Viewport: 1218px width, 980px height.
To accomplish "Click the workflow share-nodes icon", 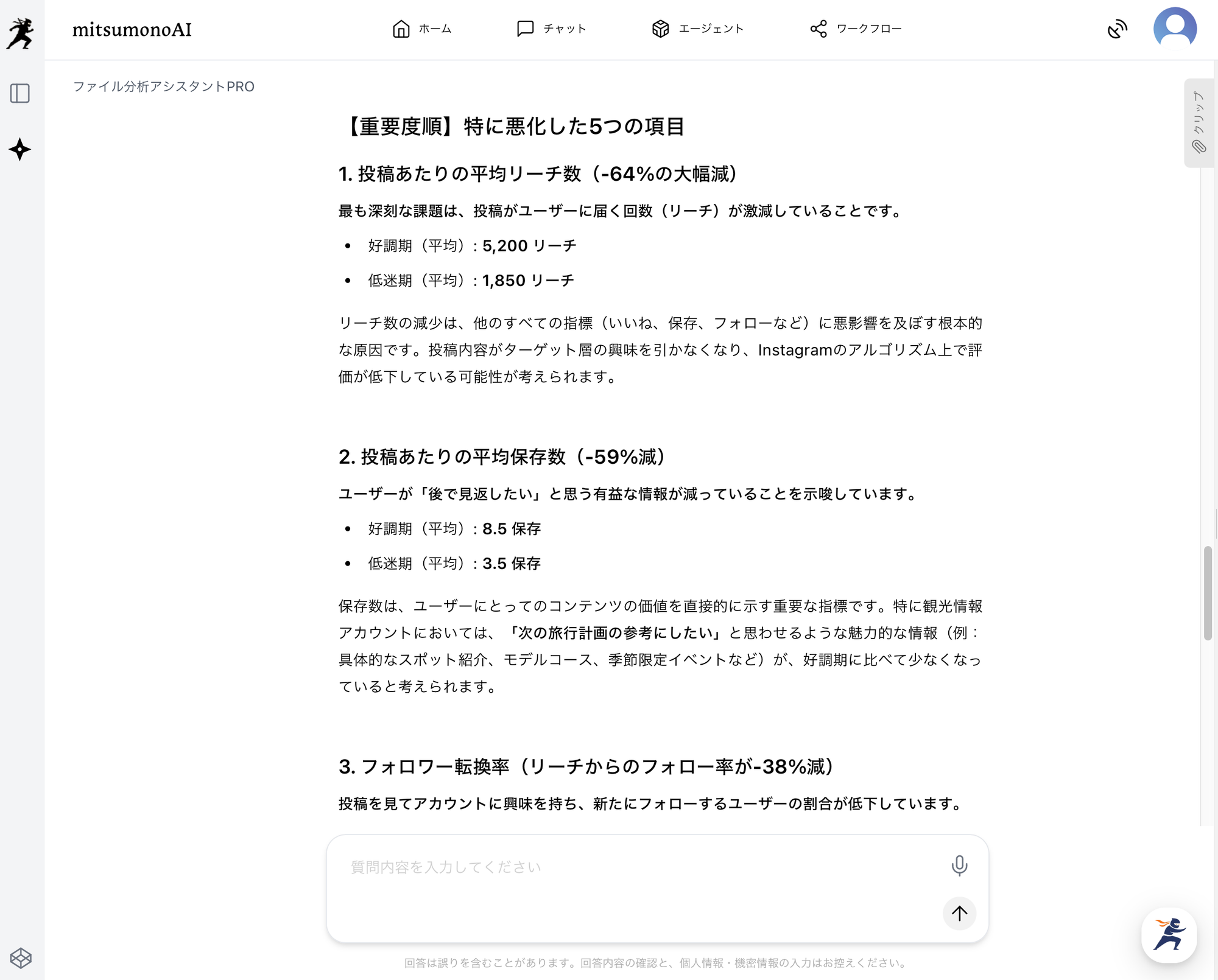I will [818, 29].
